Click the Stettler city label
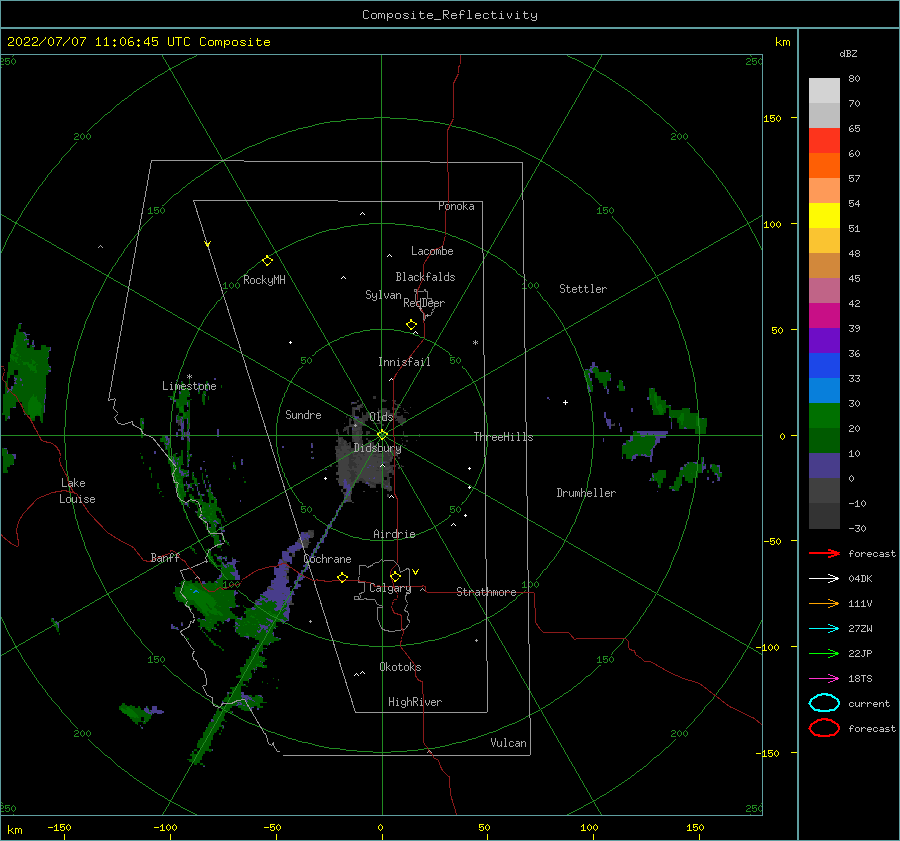This screenshot has height=841, width=900. (x=583, y=289)
